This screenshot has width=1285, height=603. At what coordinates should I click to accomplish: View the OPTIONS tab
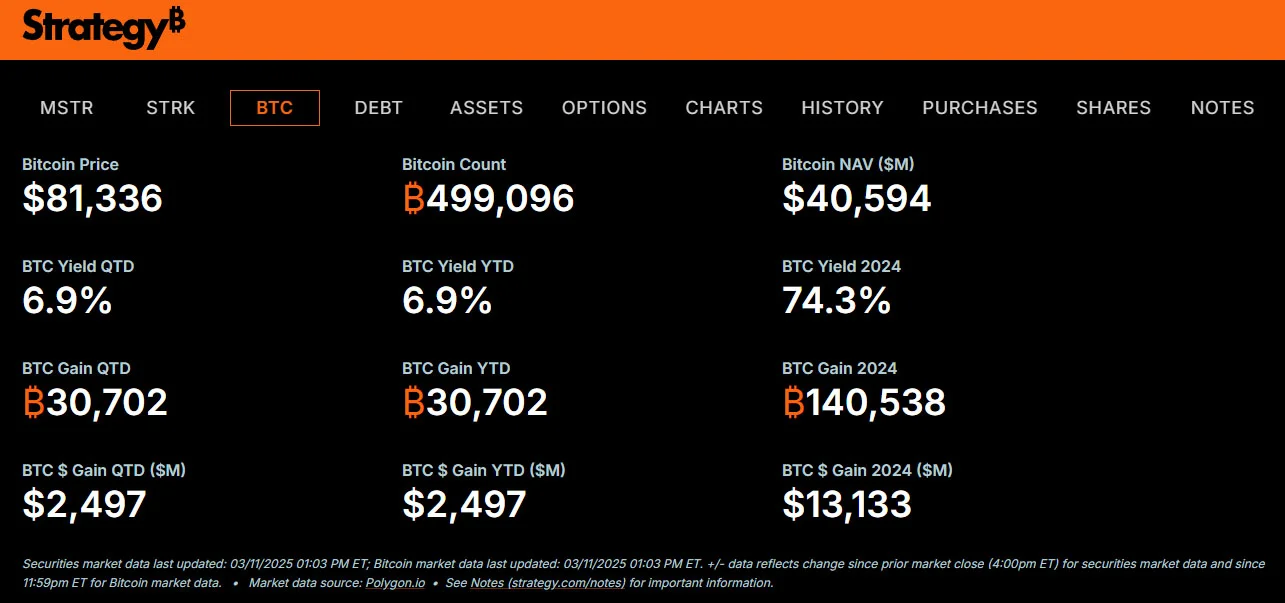coord(604,108)
